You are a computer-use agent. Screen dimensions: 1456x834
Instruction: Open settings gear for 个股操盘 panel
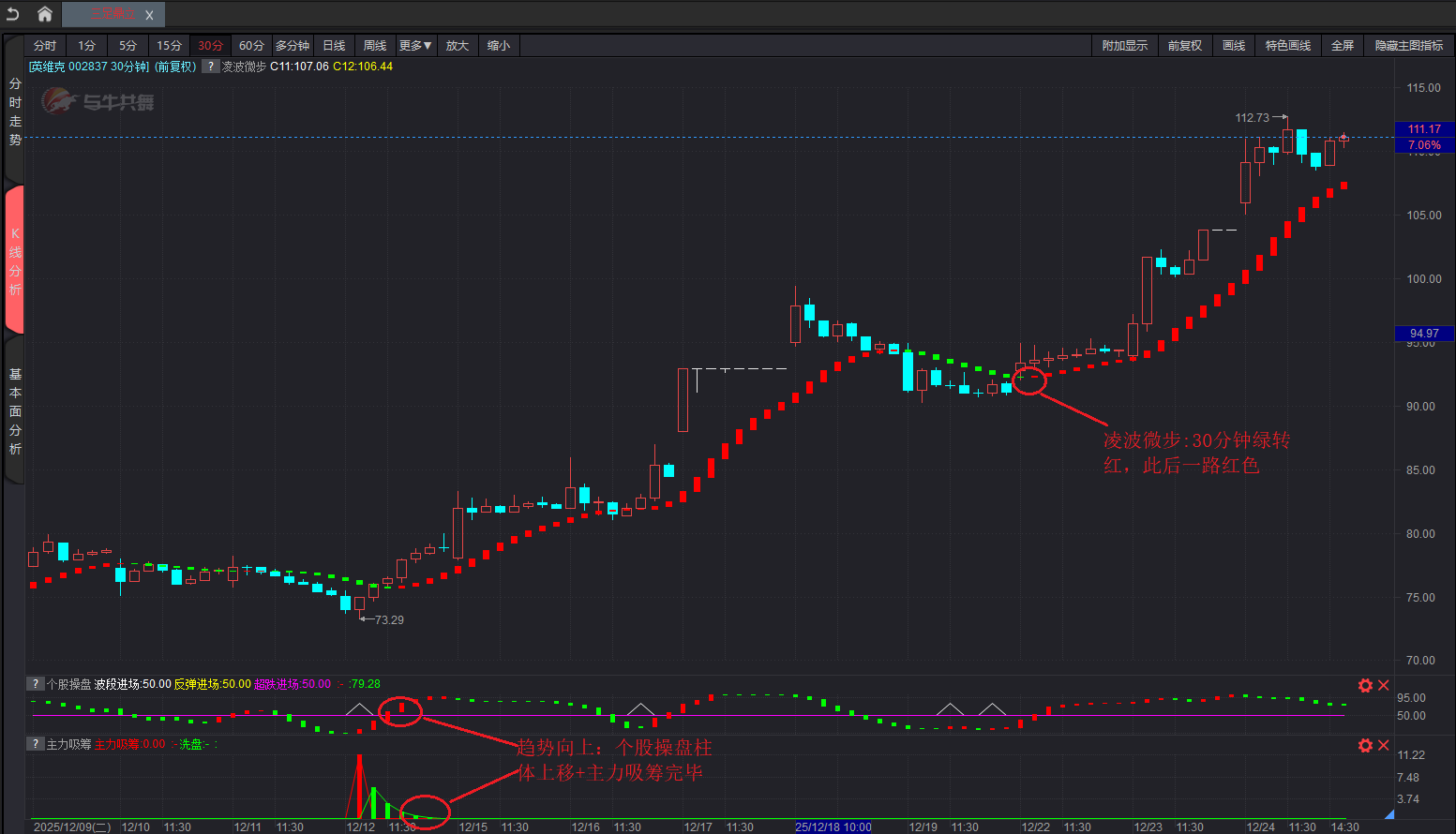[x=1365, y=685]
